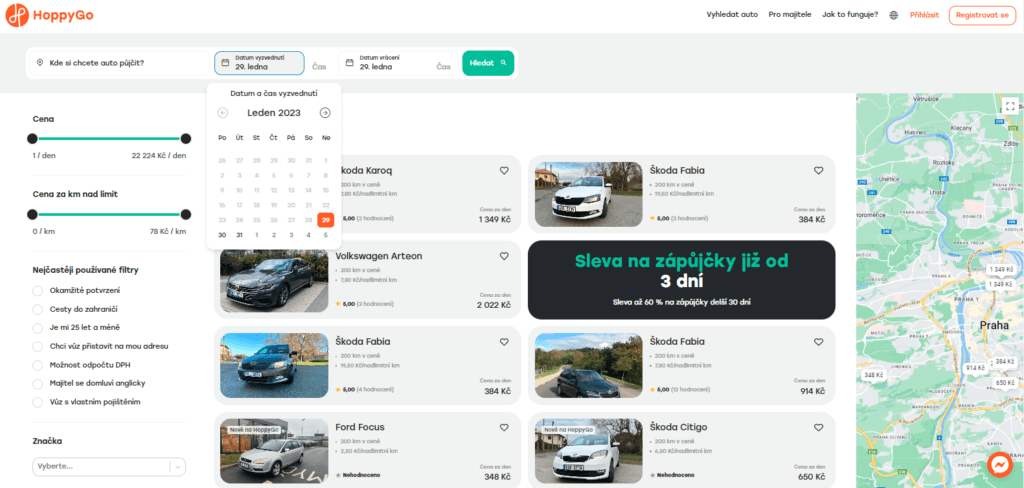Open the Messenger chat bubble
Screen dimensions: 1024x488
click(x=999, y=464)
